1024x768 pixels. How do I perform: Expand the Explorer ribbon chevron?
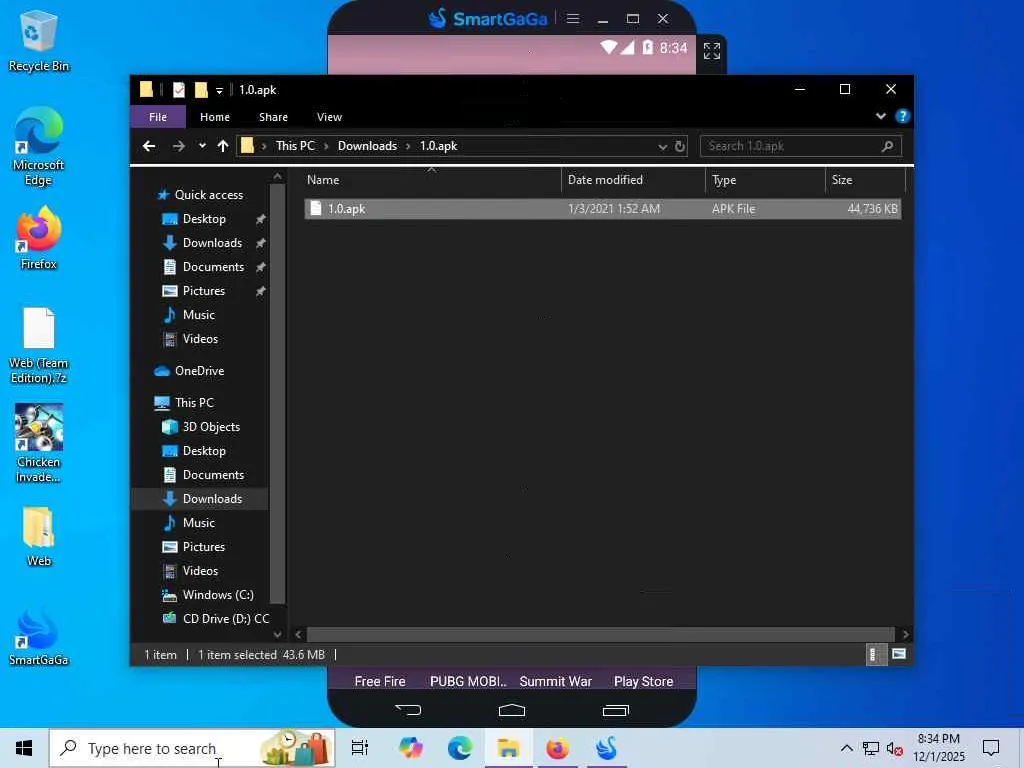(880, 116)
